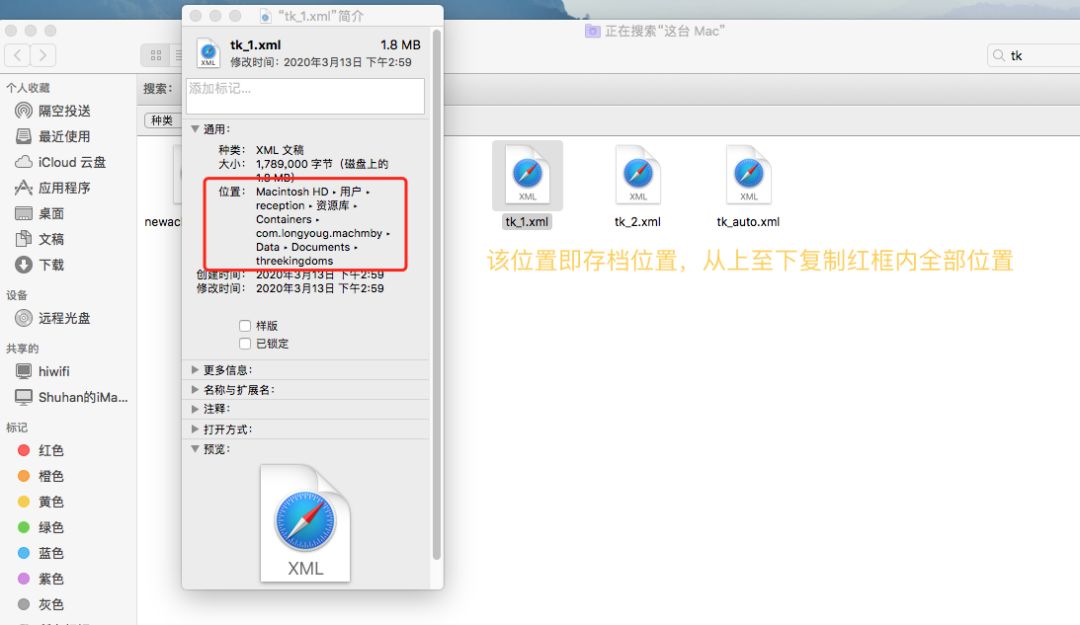Click the Finder search field with "tk"

click(x=1033, y=55)
